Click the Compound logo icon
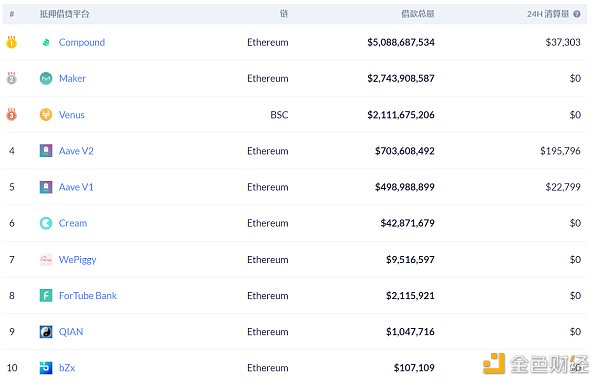The height and width of the screenshot is (385, 600). pyautogui.click(x=46, y=42)
